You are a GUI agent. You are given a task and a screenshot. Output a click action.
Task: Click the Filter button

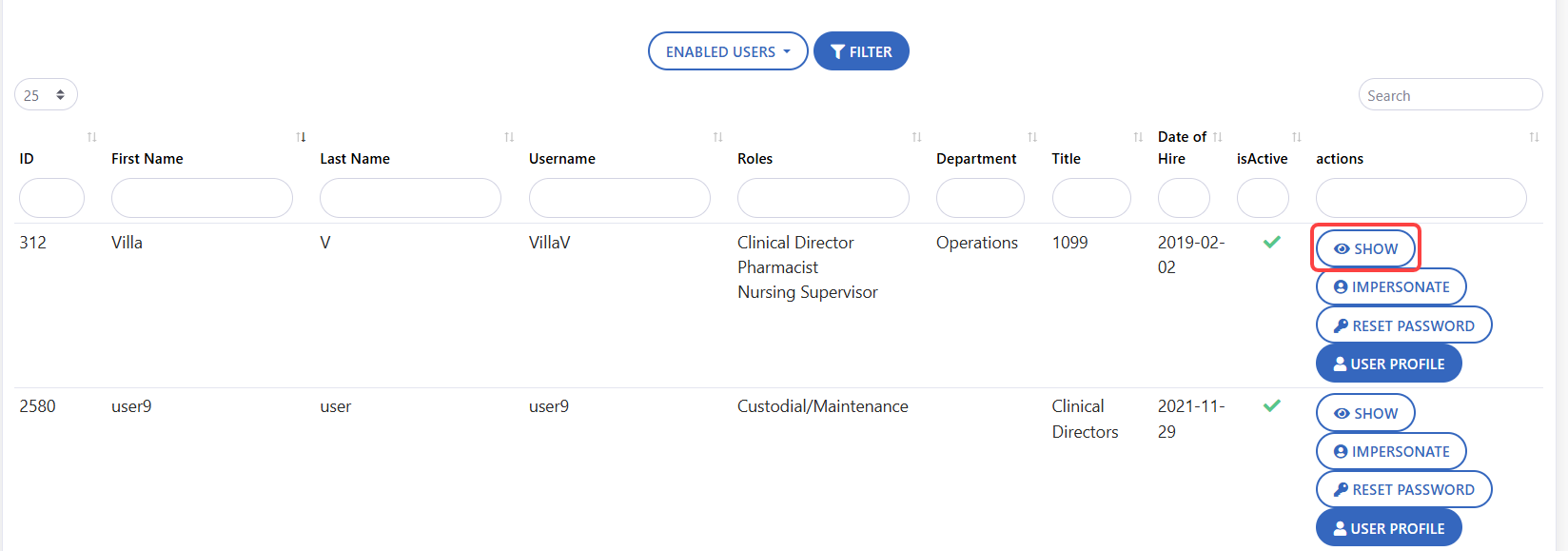861,51
